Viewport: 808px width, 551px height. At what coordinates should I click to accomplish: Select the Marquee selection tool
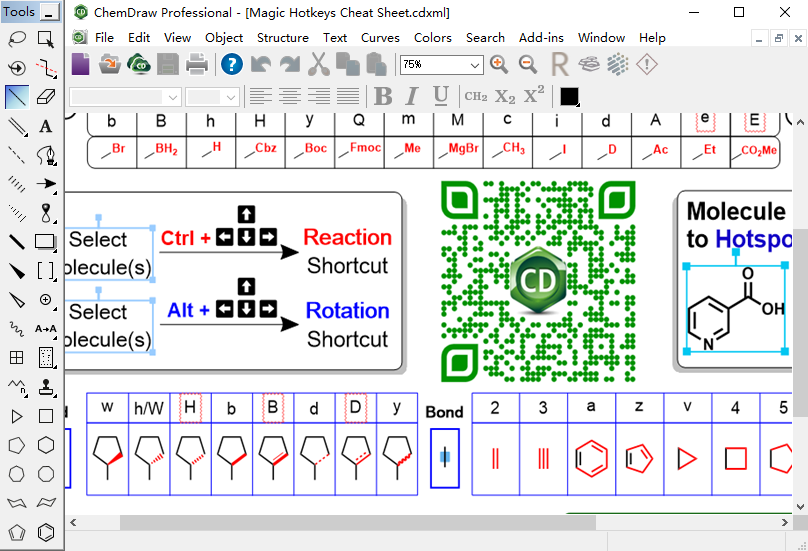point(46,39)
